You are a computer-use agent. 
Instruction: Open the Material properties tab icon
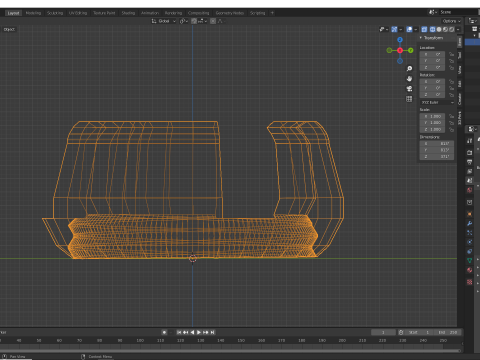pyautogui.click(x=470, y=270)
